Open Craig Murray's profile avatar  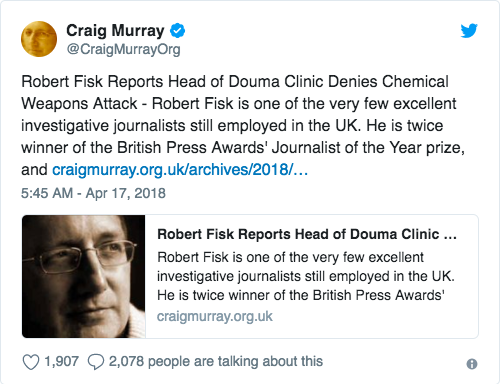(x=39, y=39)
